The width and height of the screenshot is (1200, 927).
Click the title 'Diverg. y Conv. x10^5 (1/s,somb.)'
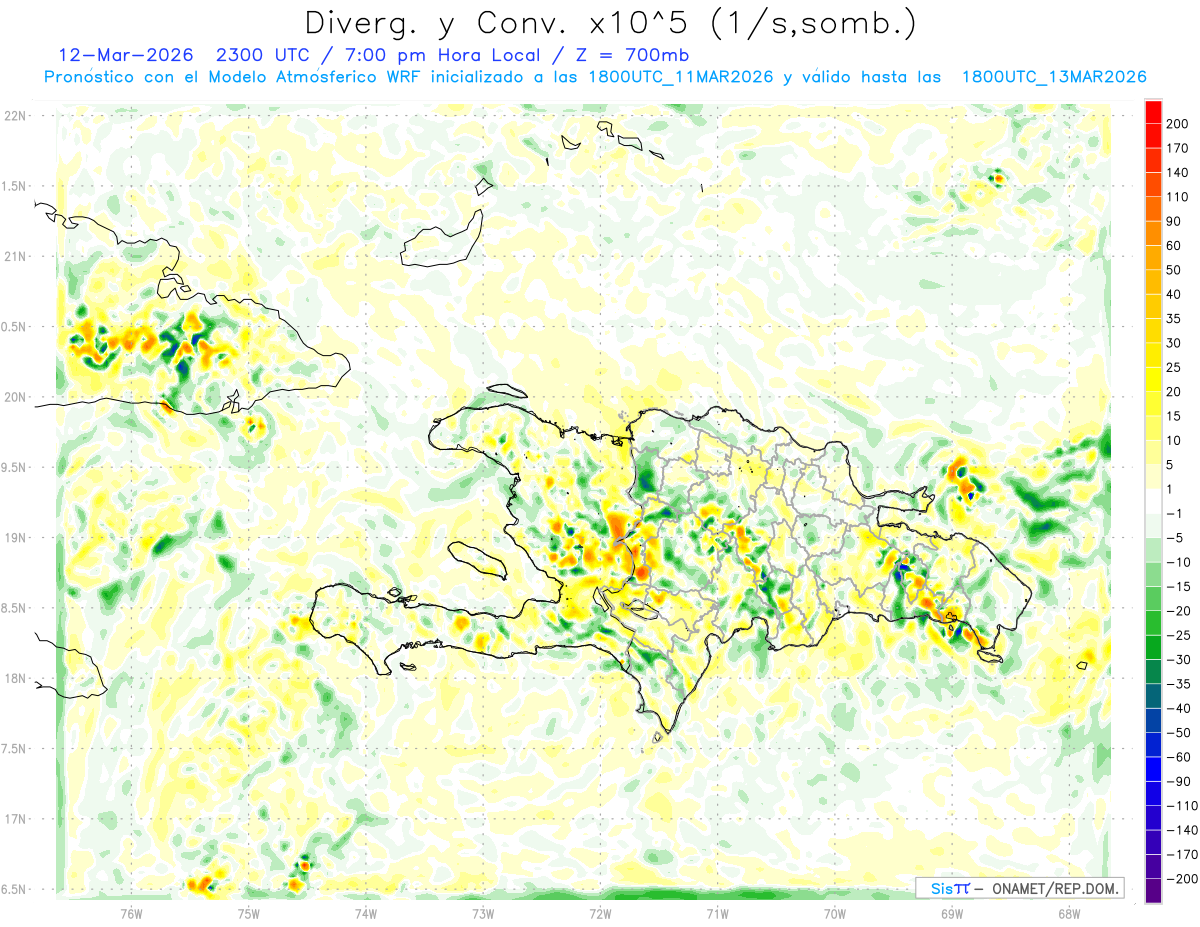pyautogui.click(x=610, y=23)
